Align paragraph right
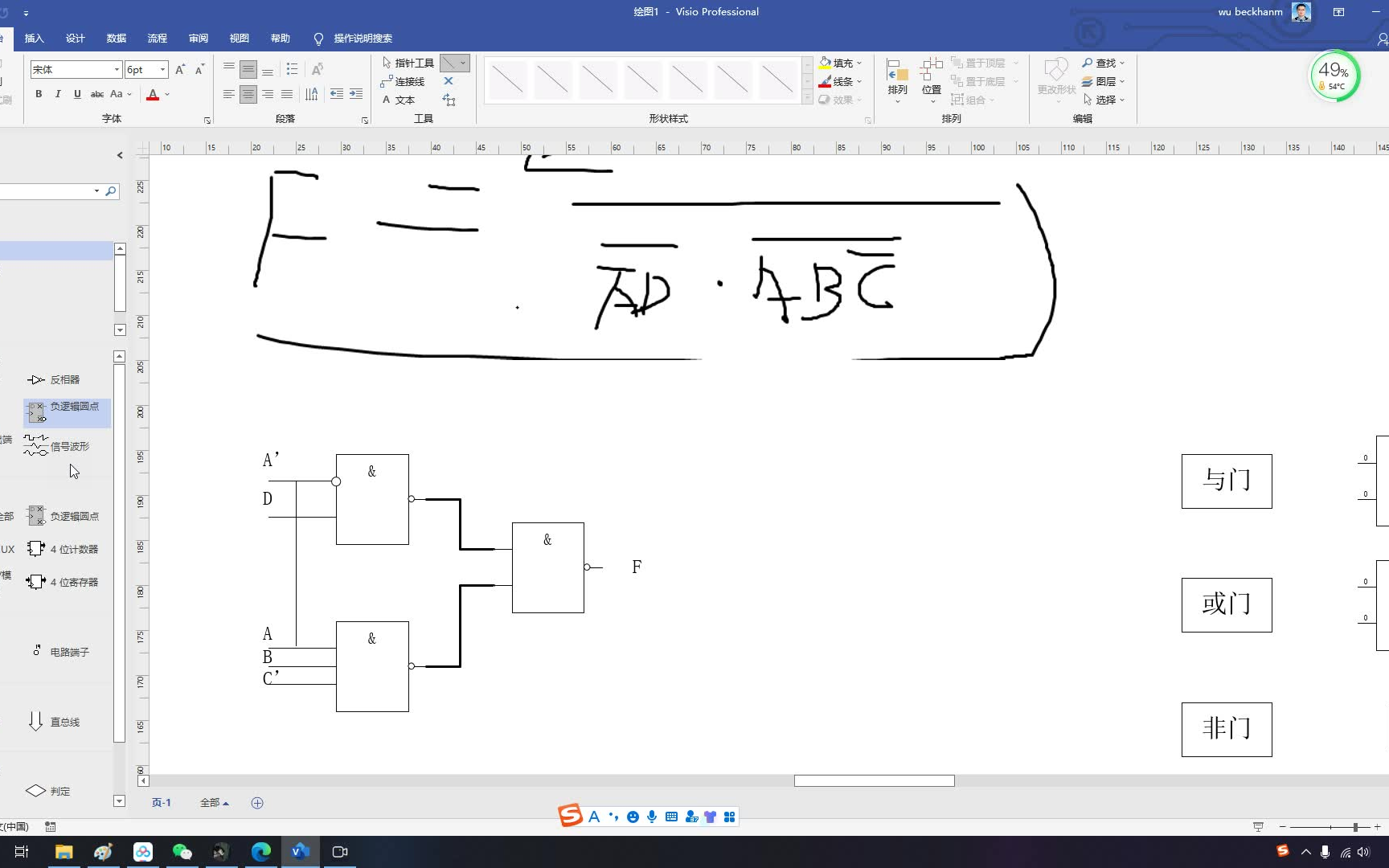The height and width of the screenshot is (868, 1389). tap(268, 94)
